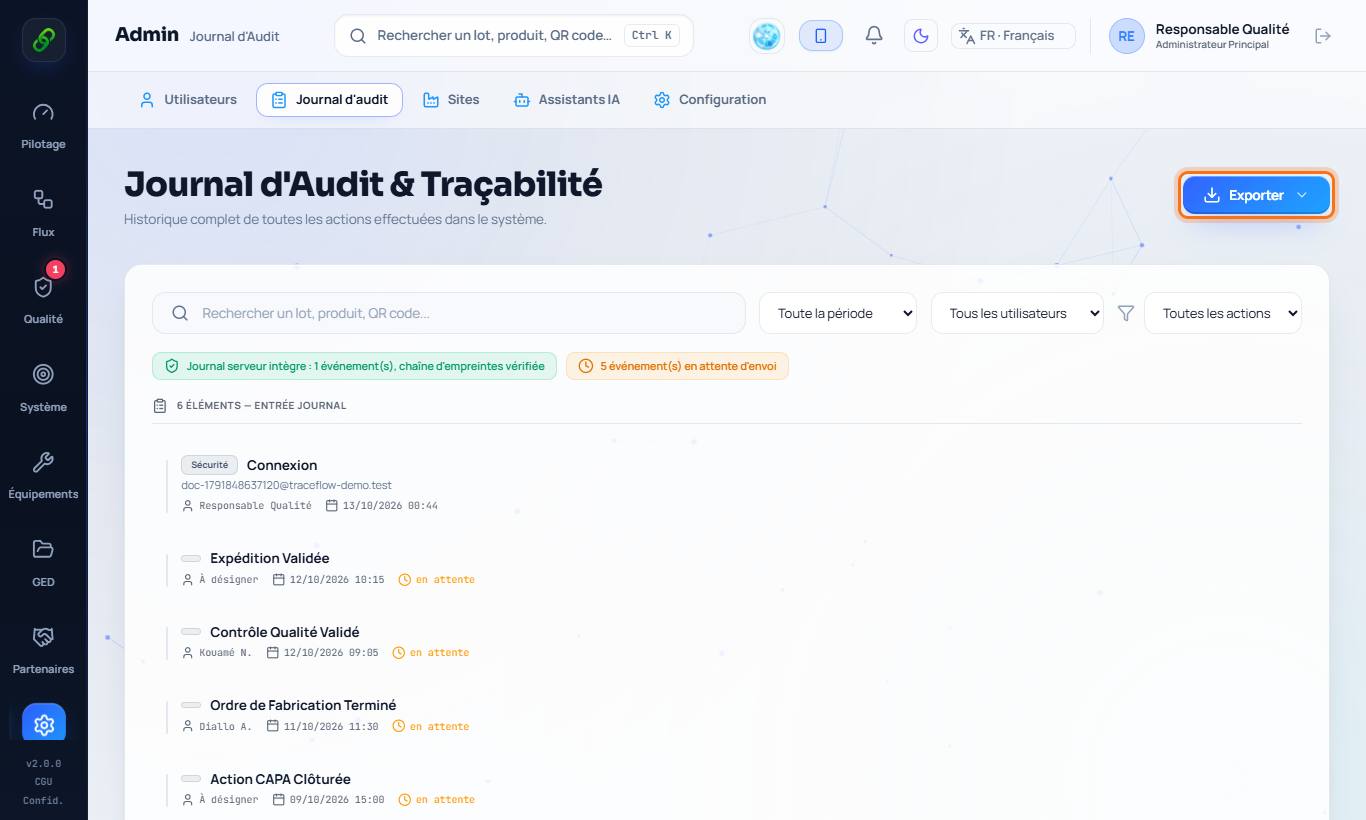Click the global search bar in header
The image size is (1366, 820).
point(514,36)
